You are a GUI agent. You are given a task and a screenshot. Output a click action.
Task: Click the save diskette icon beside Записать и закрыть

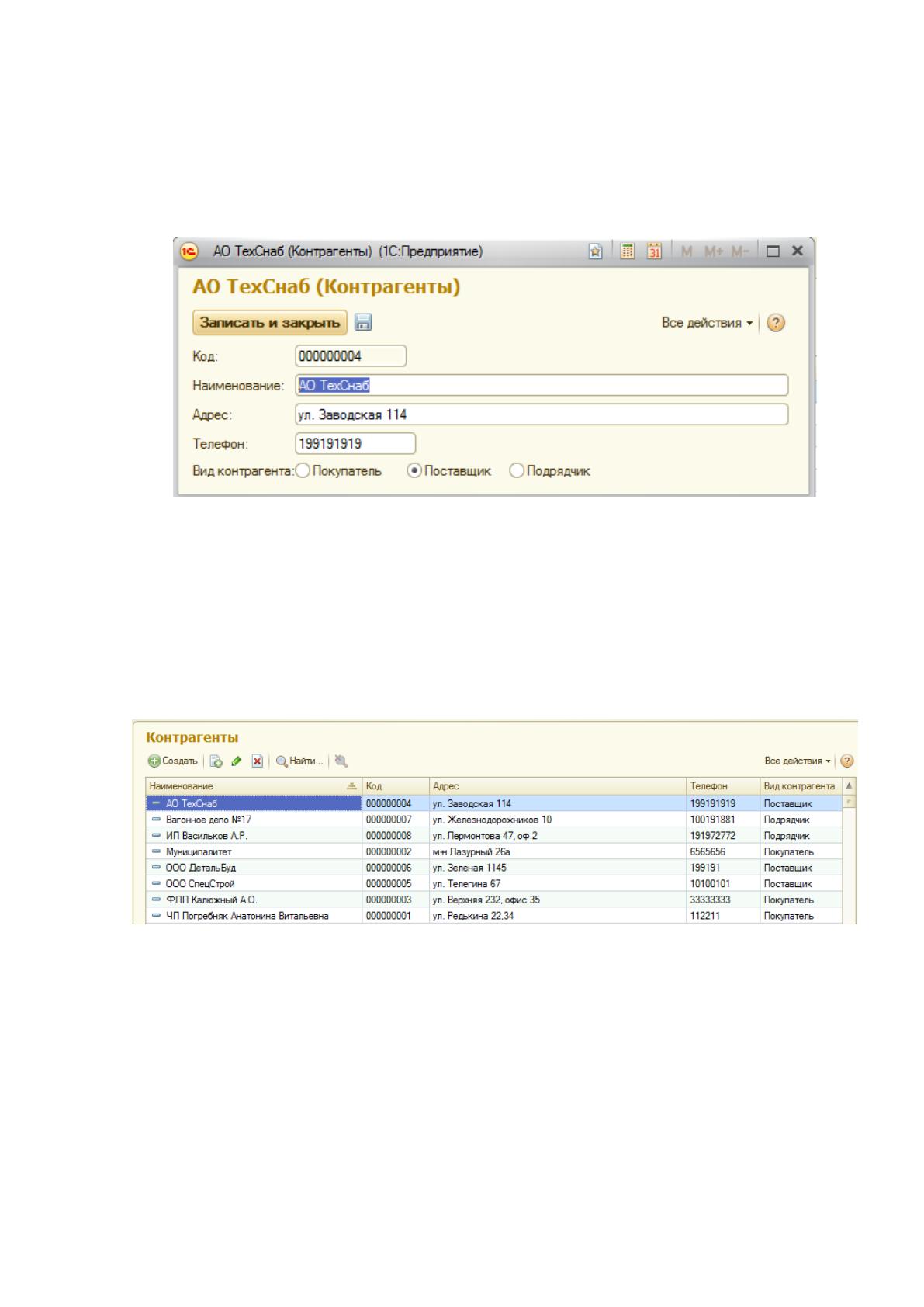[363, 323]
